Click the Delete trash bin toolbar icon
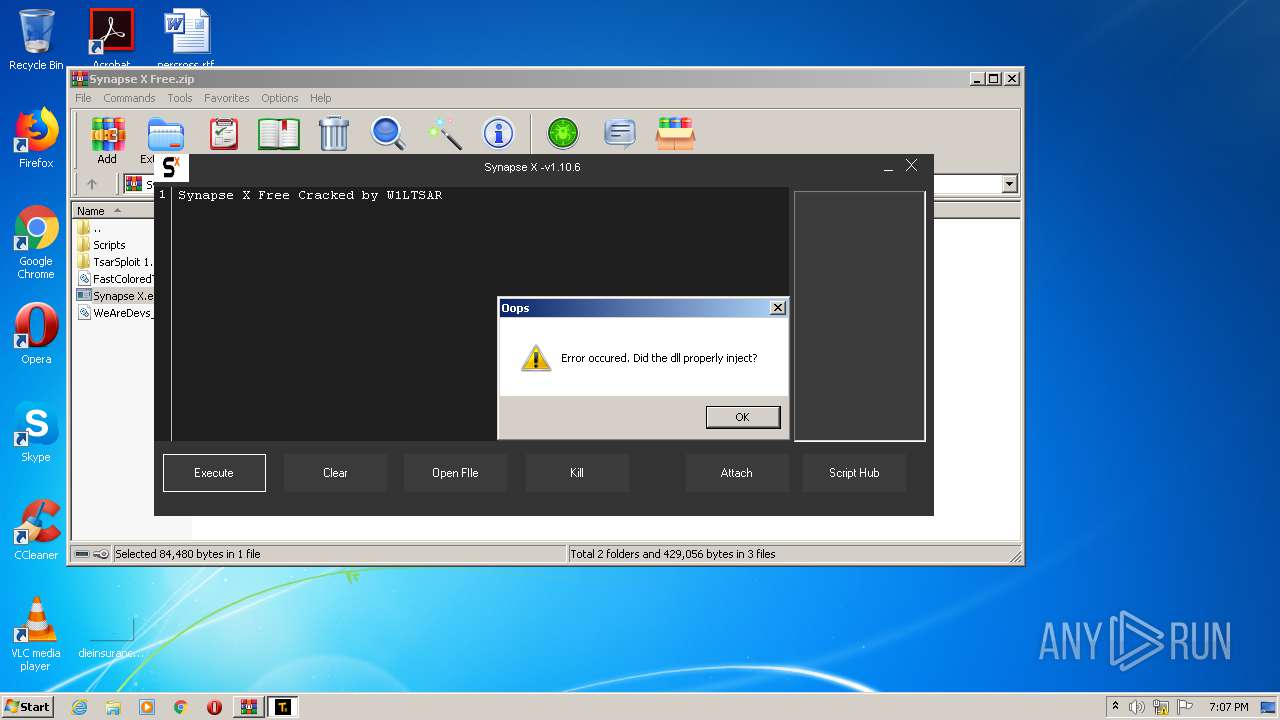Viewport: 1280px width, 720px height. pos(333,133)
